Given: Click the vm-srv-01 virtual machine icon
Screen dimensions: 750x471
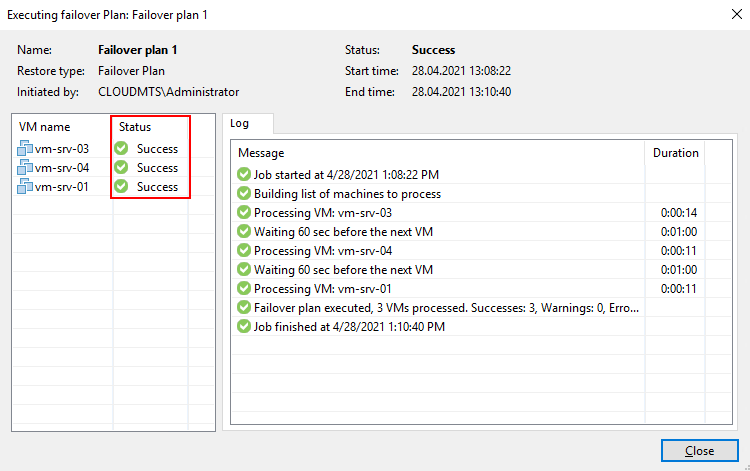Looking at the screenshot, I should [25, 187].
